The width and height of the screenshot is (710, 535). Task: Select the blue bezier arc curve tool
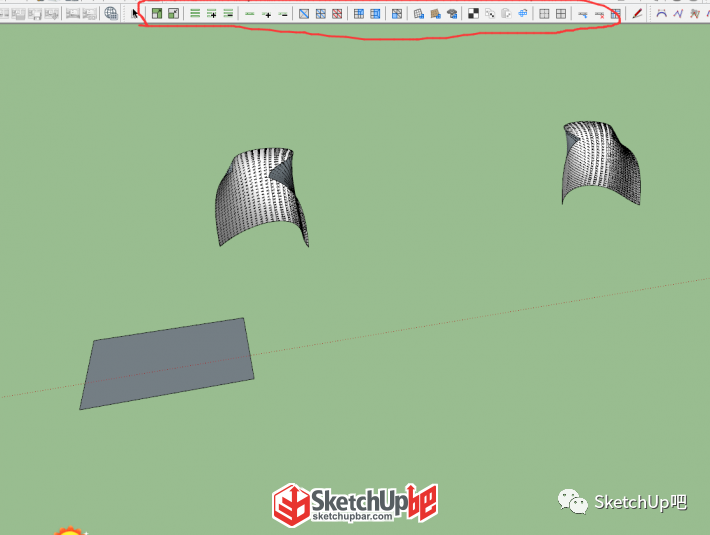[662, 14]
